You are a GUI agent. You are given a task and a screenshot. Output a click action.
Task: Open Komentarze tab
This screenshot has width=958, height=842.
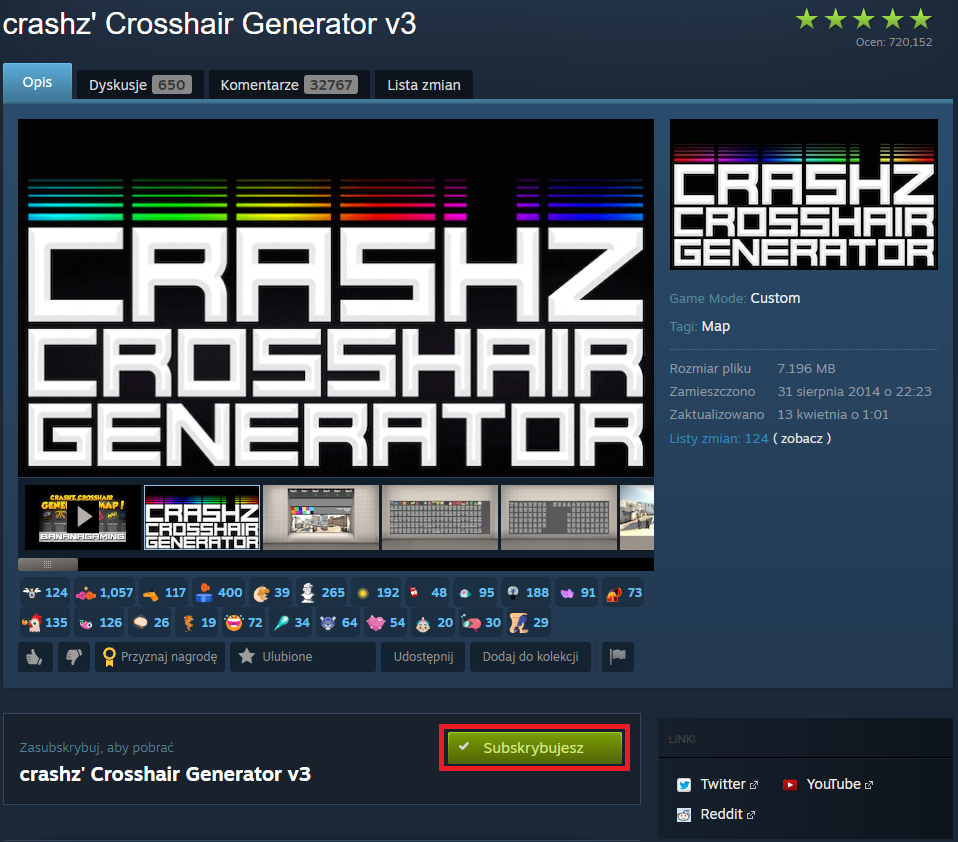[x=288, y=84]
